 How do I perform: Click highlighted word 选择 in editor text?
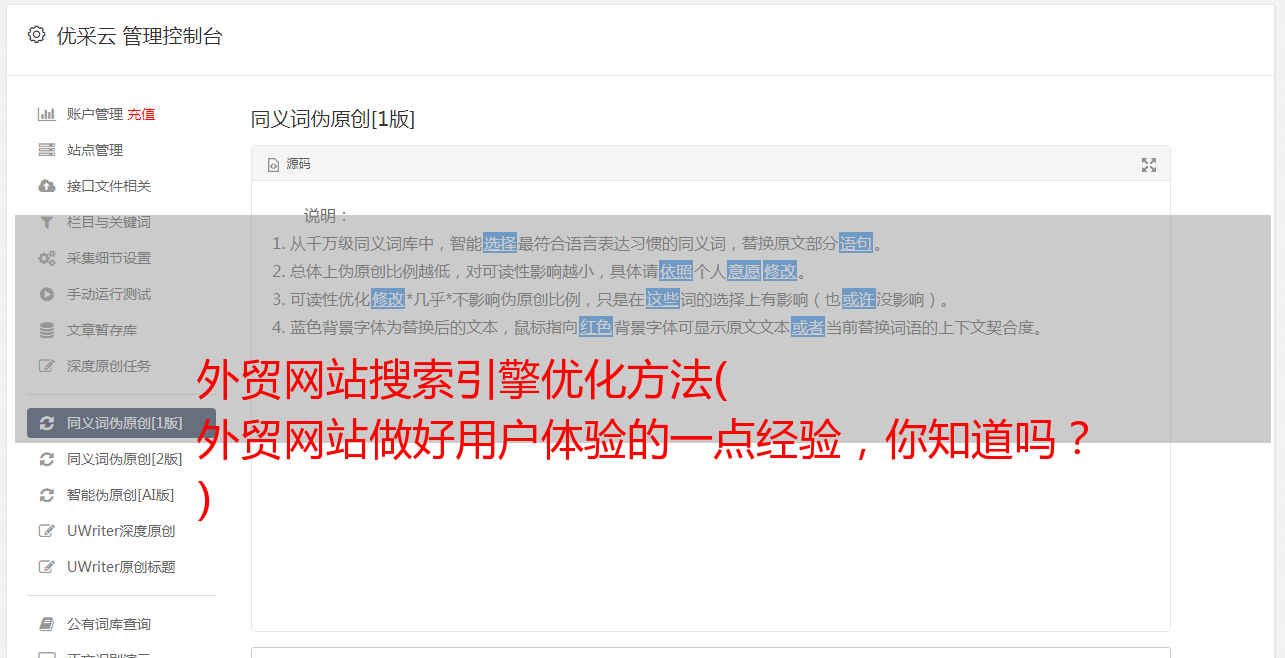500,243
